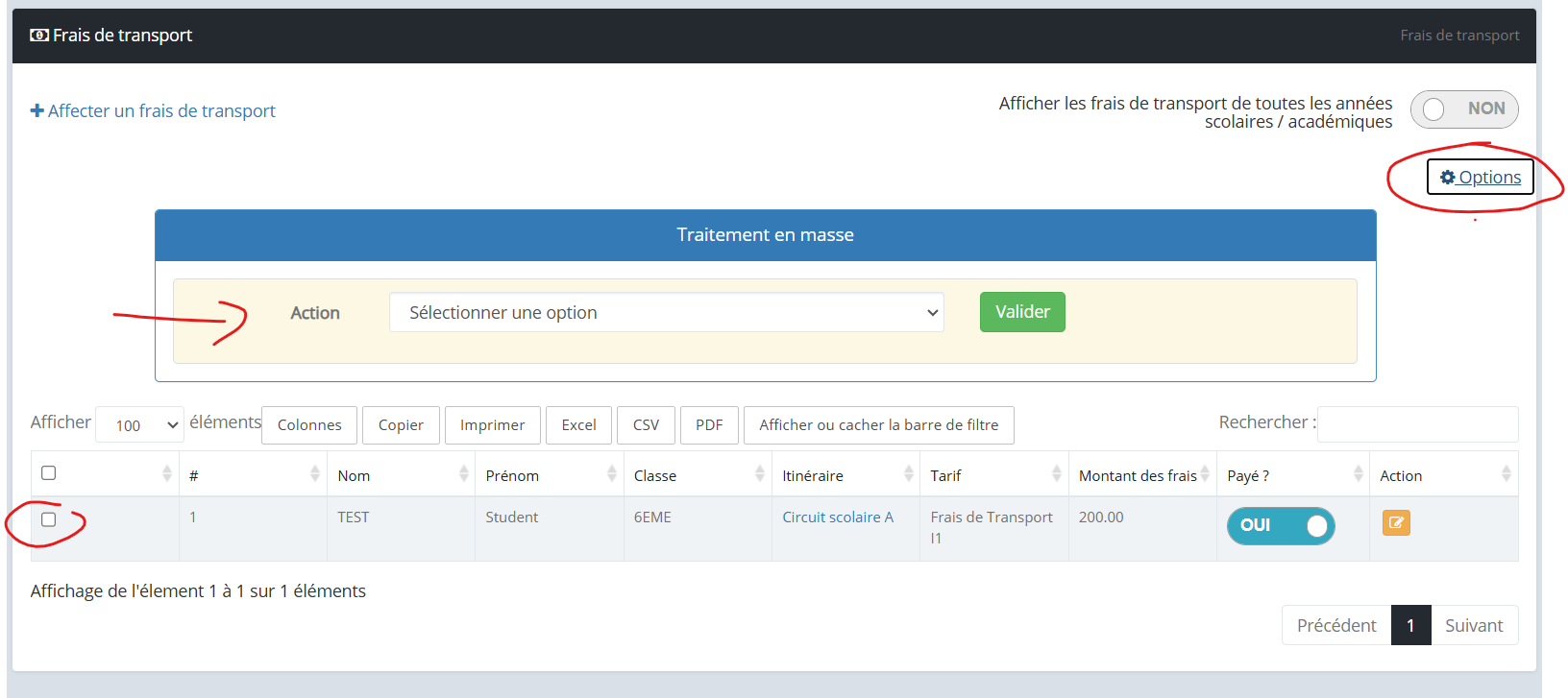Sort the table by Tarif column
Viewport: 1568px width, 698px height.
(x=994, y=474)
